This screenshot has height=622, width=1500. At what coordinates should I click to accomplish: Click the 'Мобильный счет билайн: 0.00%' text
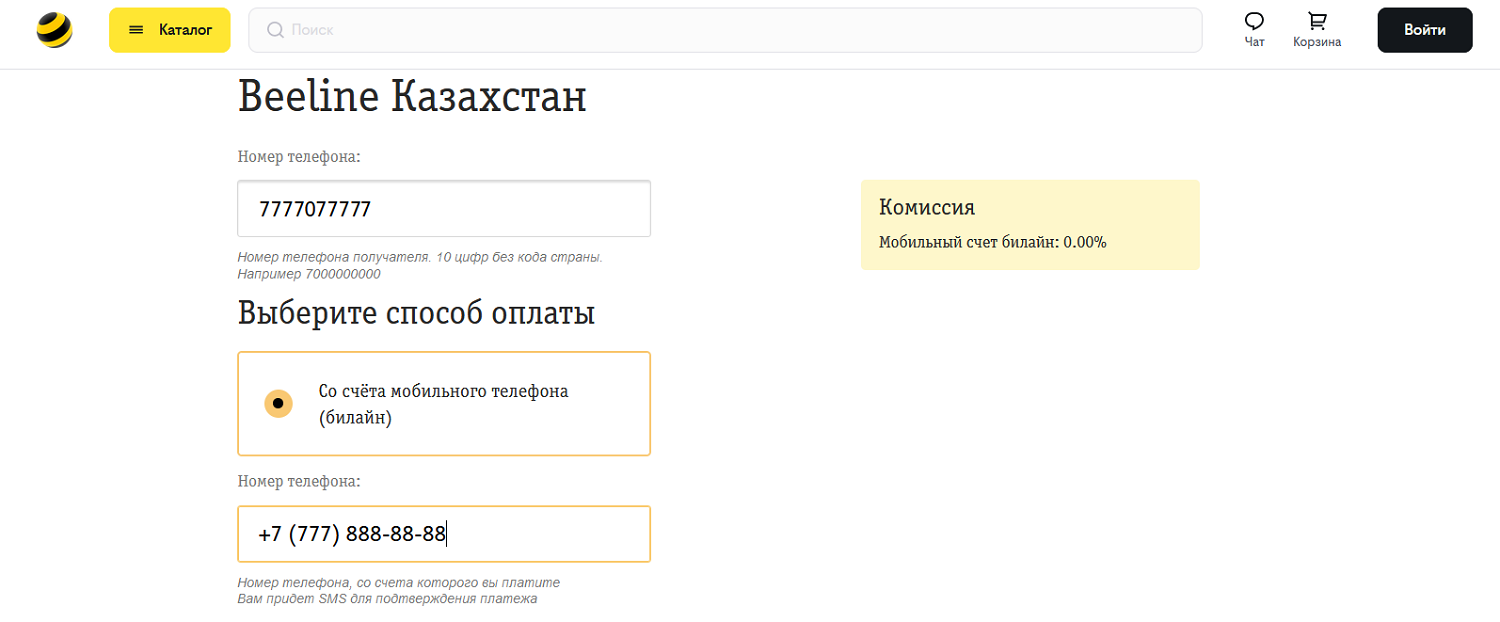click(992, 242)
